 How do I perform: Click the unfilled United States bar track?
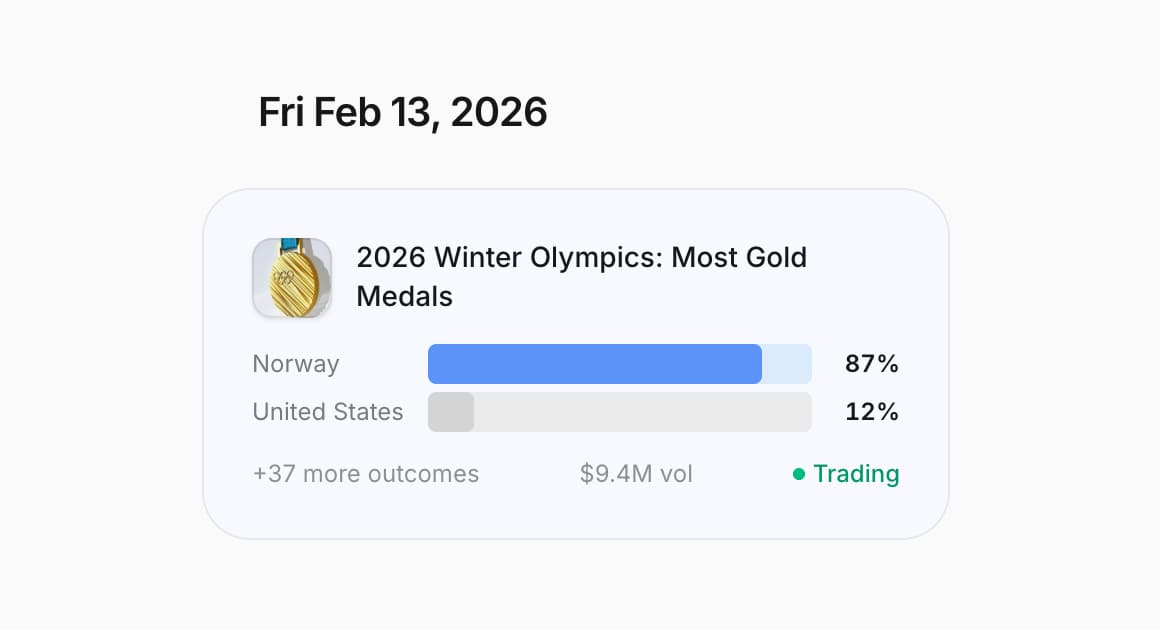coord(642,412)
